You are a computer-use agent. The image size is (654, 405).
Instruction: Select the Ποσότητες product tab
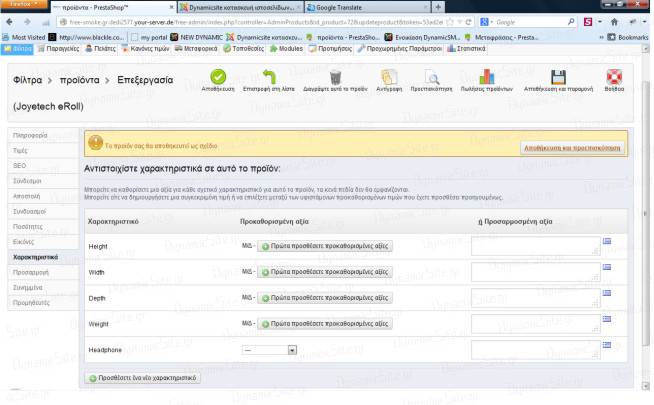click(43, 227)
